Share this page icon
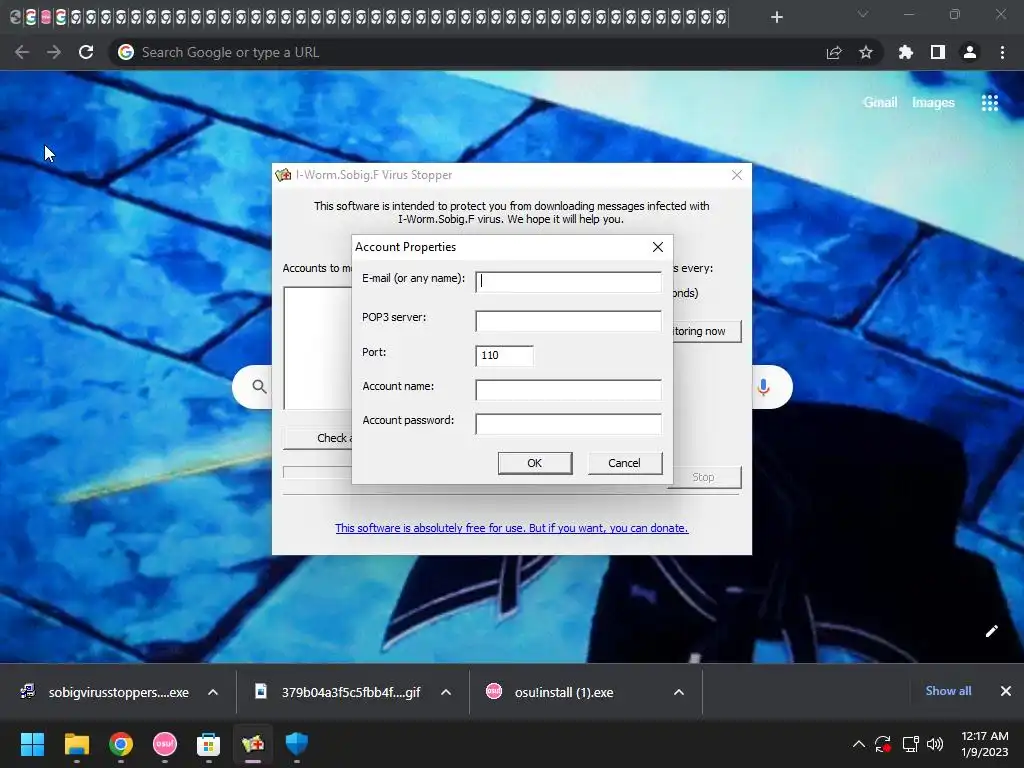1024x768 pixels. 834,52
